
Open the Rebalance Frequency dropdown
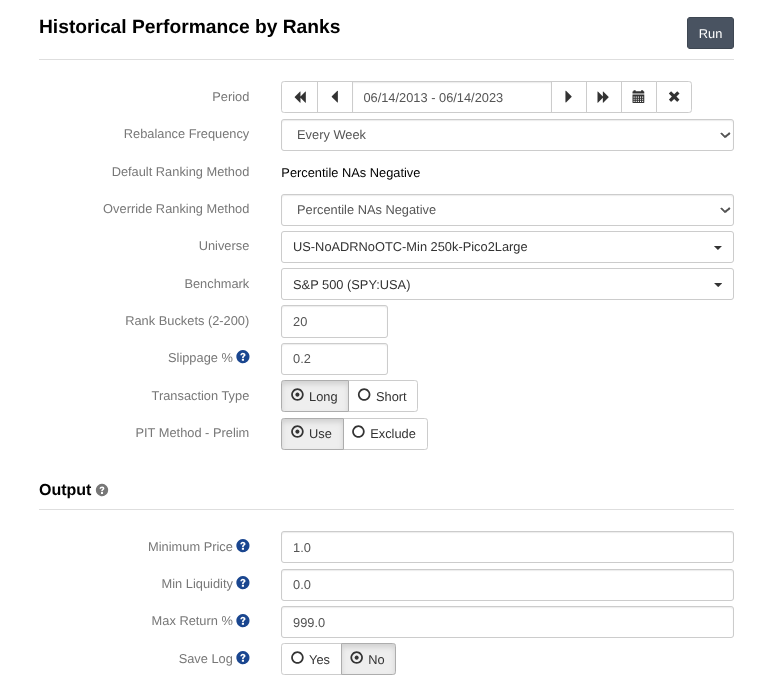(x=507, y=135)
